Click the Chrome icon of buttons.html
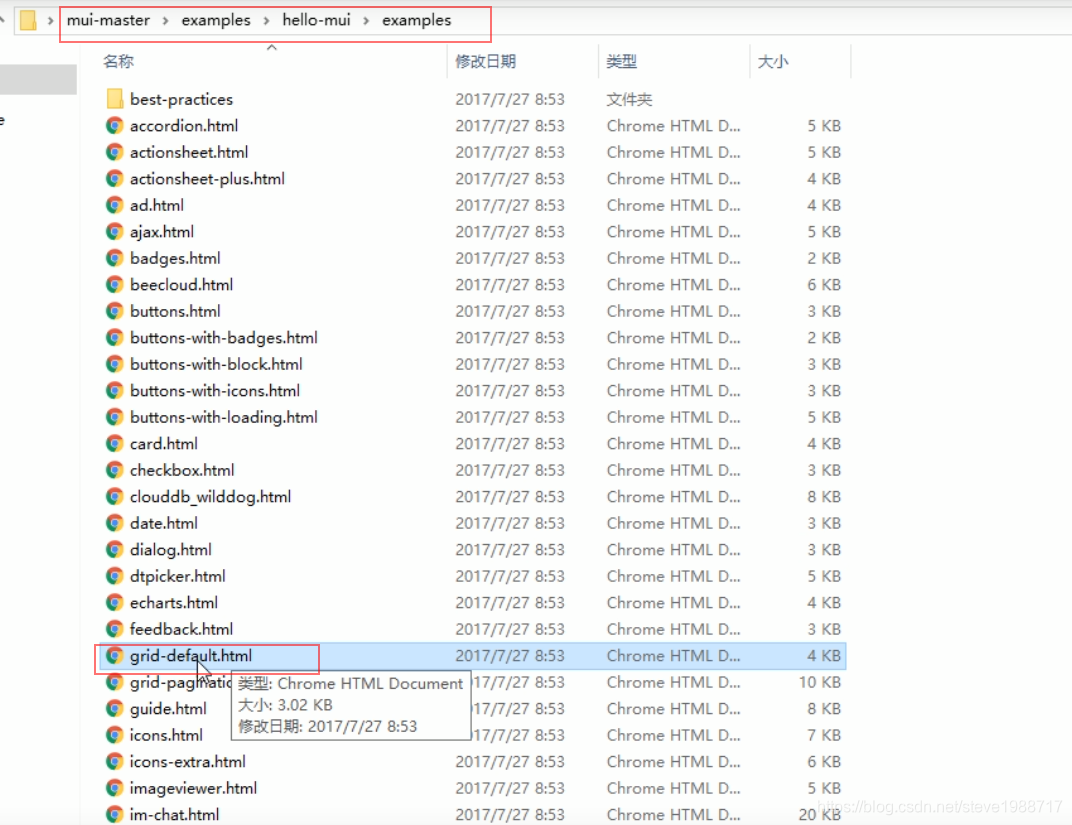Viewport: 1072px width, 825px height. (x=115, y=311)
